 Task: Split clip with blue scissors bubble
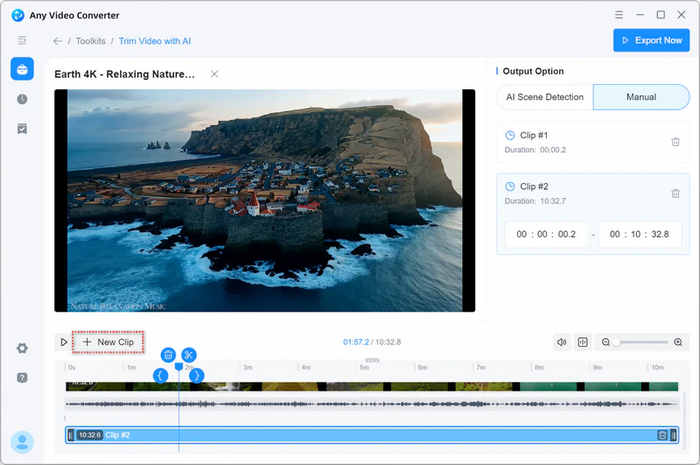coord(189,355)
